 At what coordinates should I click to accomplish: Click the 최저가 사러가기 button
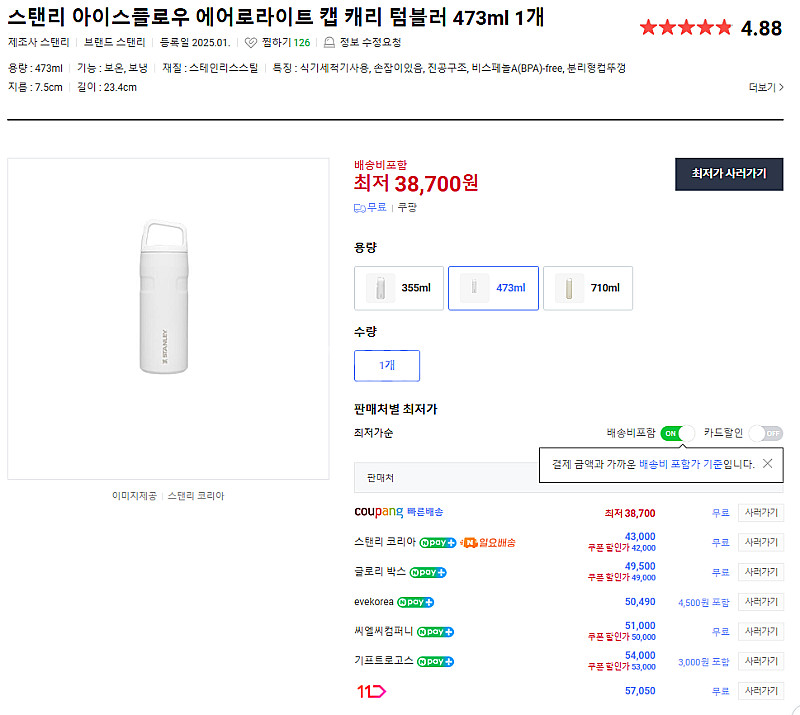[729, 174]
